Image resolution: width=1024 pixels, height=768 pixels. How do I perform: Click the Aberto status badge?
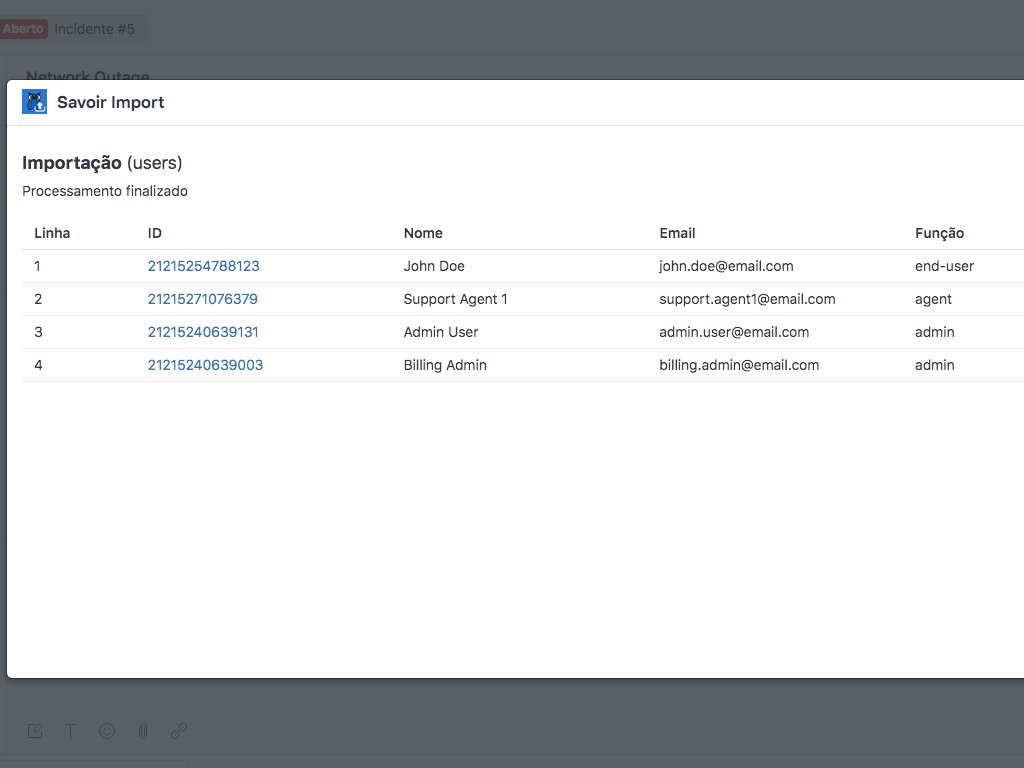pyautogui.click(x=24, y=29)
